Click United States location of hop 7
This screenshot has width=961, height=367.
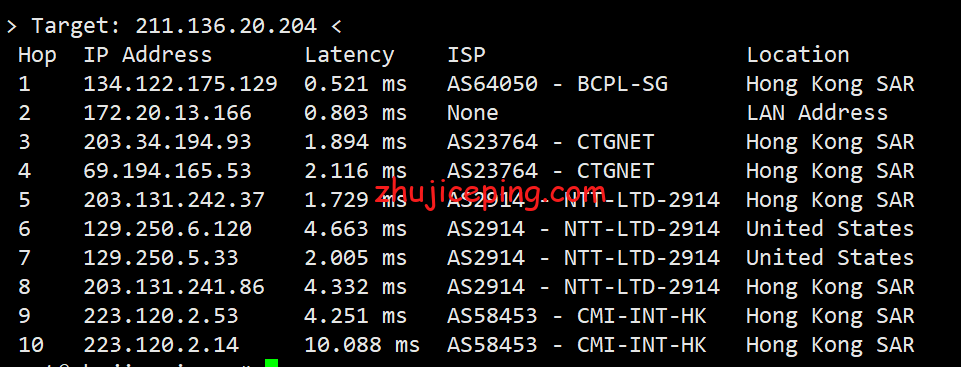(829, 258)
